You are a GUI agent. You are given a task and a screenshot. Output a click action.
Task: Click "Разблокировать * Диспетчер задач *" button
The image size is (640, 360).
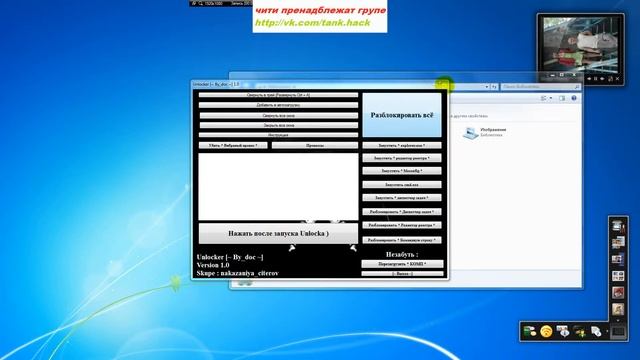[x=402, y=212]
